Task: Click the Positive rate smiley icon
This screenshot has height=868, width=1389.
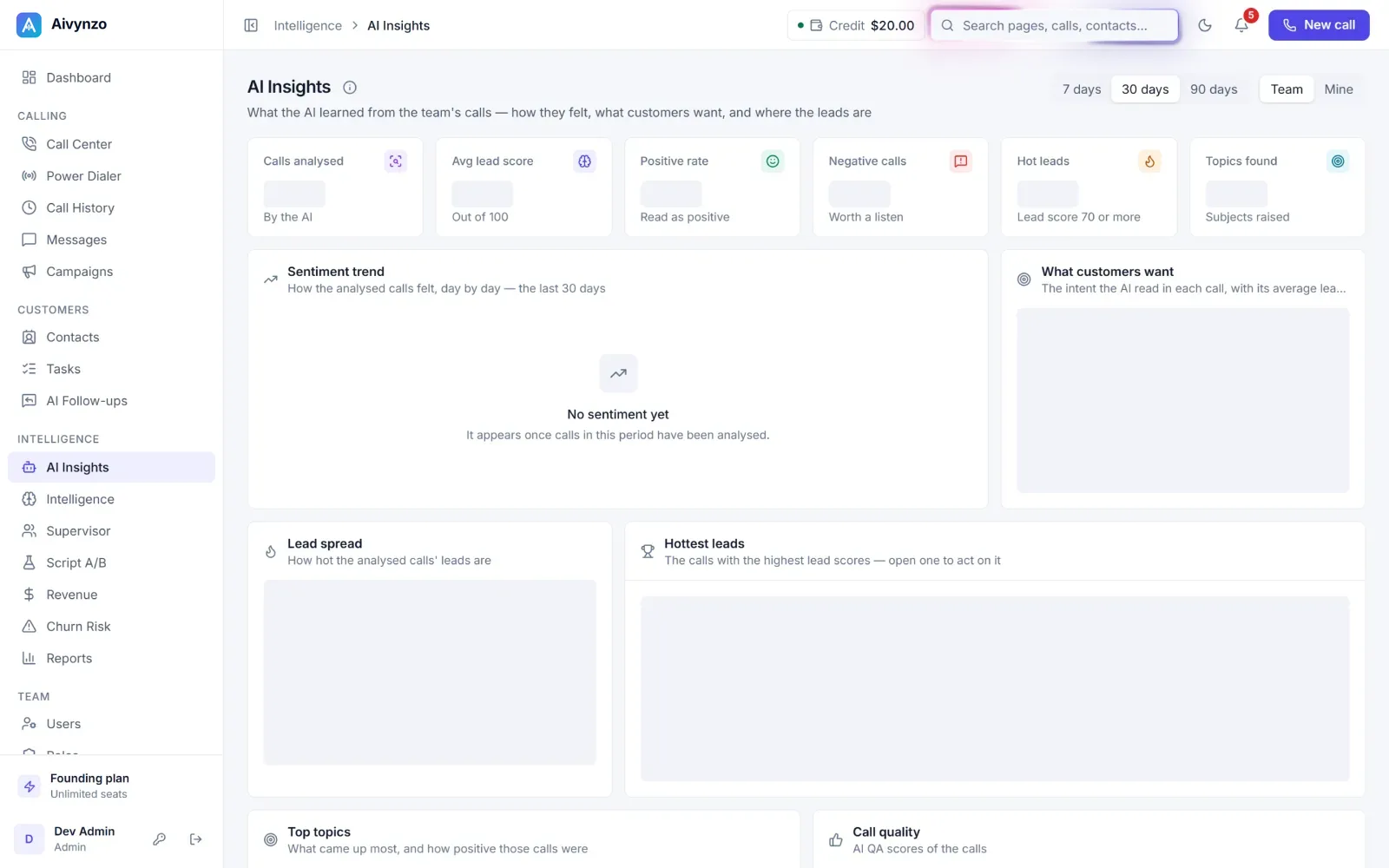Action: tap(773, 161)
